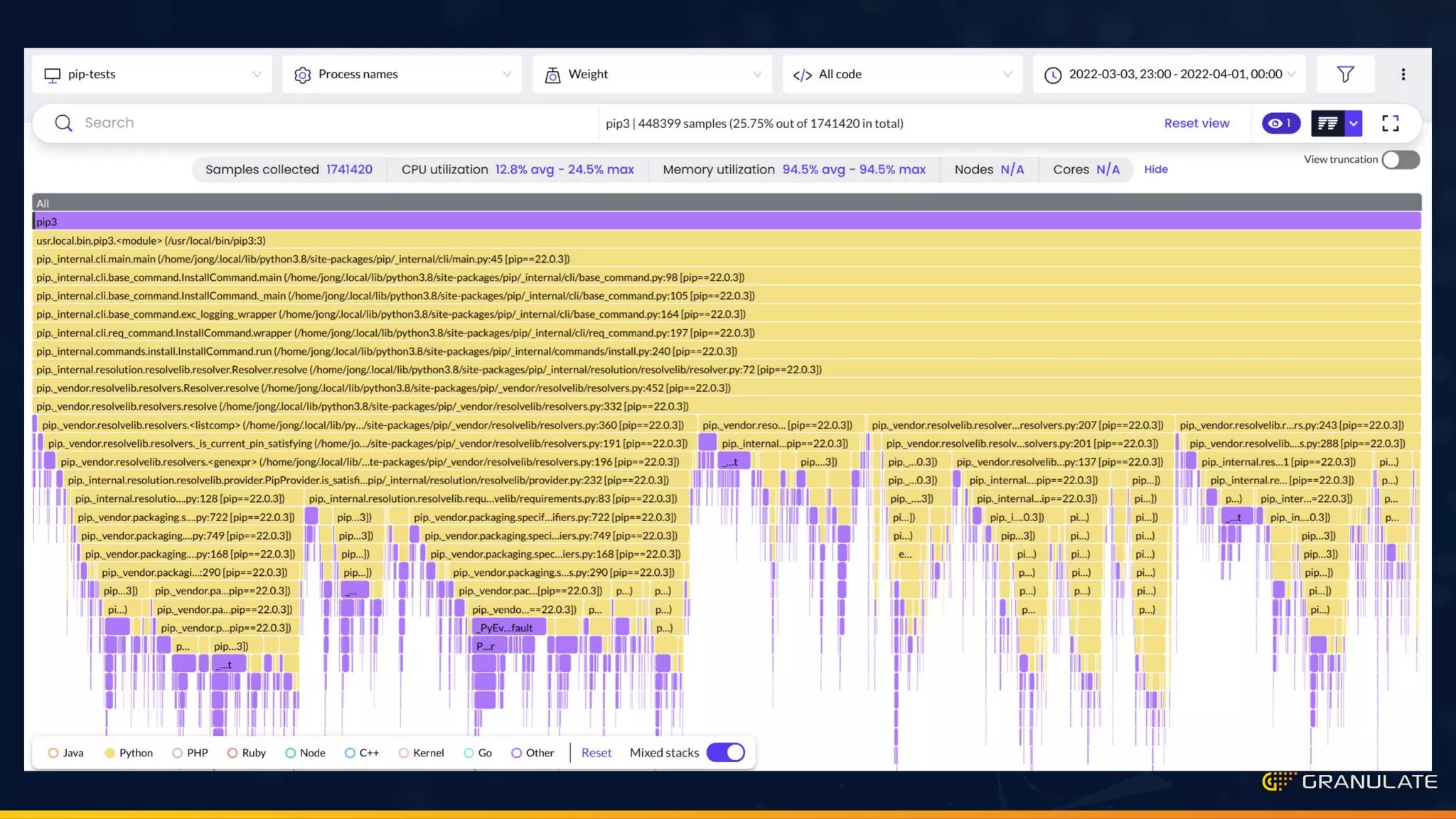
Task: Click the weight scale icon
Action: click(x=552, y=75)
